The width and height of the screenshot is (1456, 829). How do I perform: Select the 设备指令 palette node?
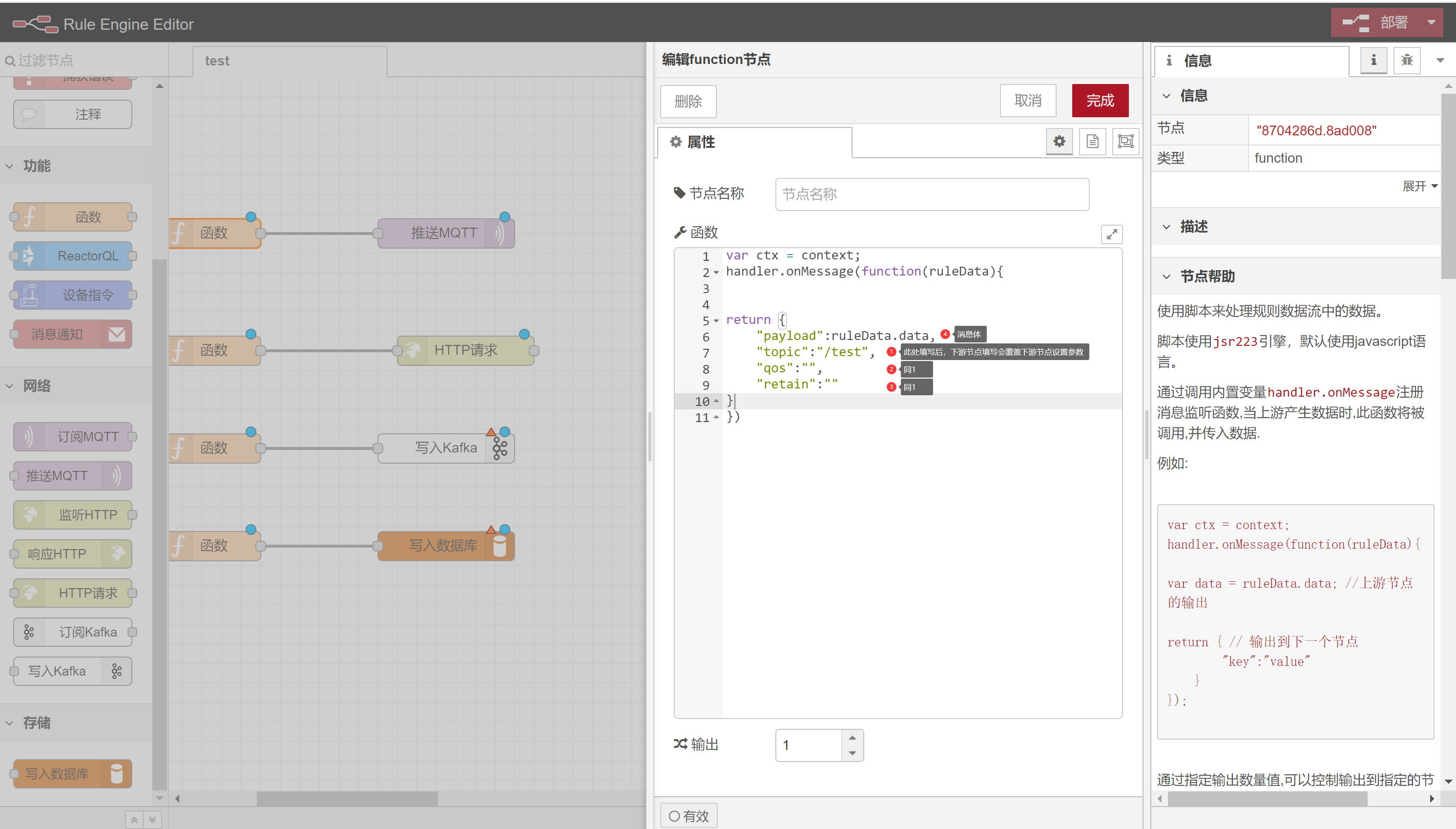pos(73,295)
